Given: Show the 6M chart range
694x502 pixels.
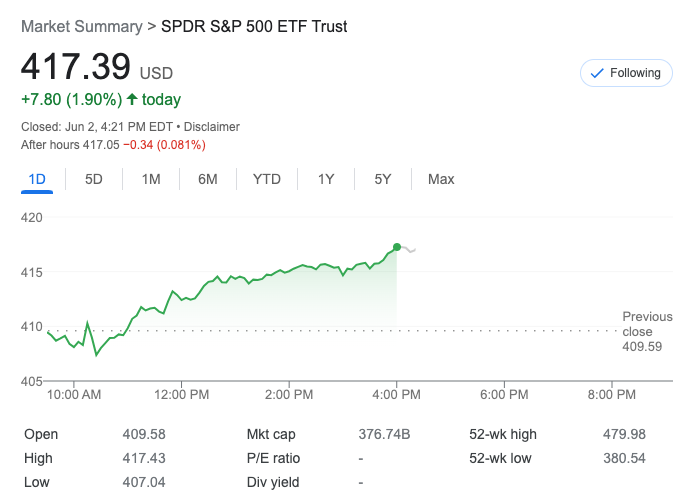Looking at the screenshot, I should pos(208,179).
